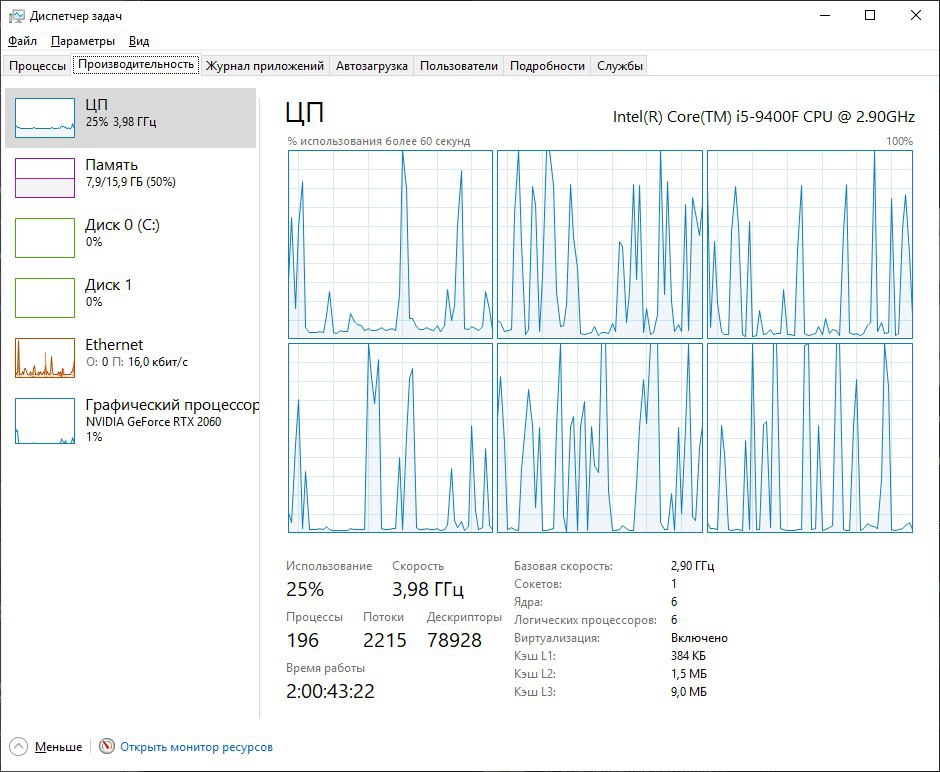Switch to the Процессы tab

37,66
